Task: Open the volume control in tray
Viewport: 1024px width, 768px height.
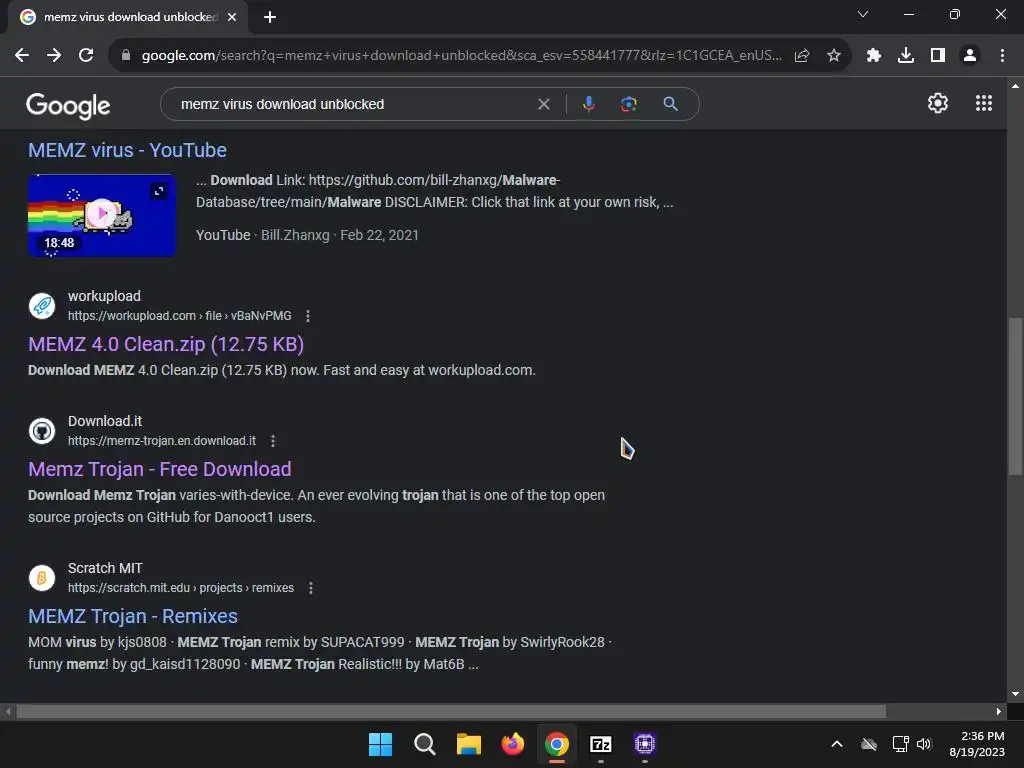Action: click(924, 744)
